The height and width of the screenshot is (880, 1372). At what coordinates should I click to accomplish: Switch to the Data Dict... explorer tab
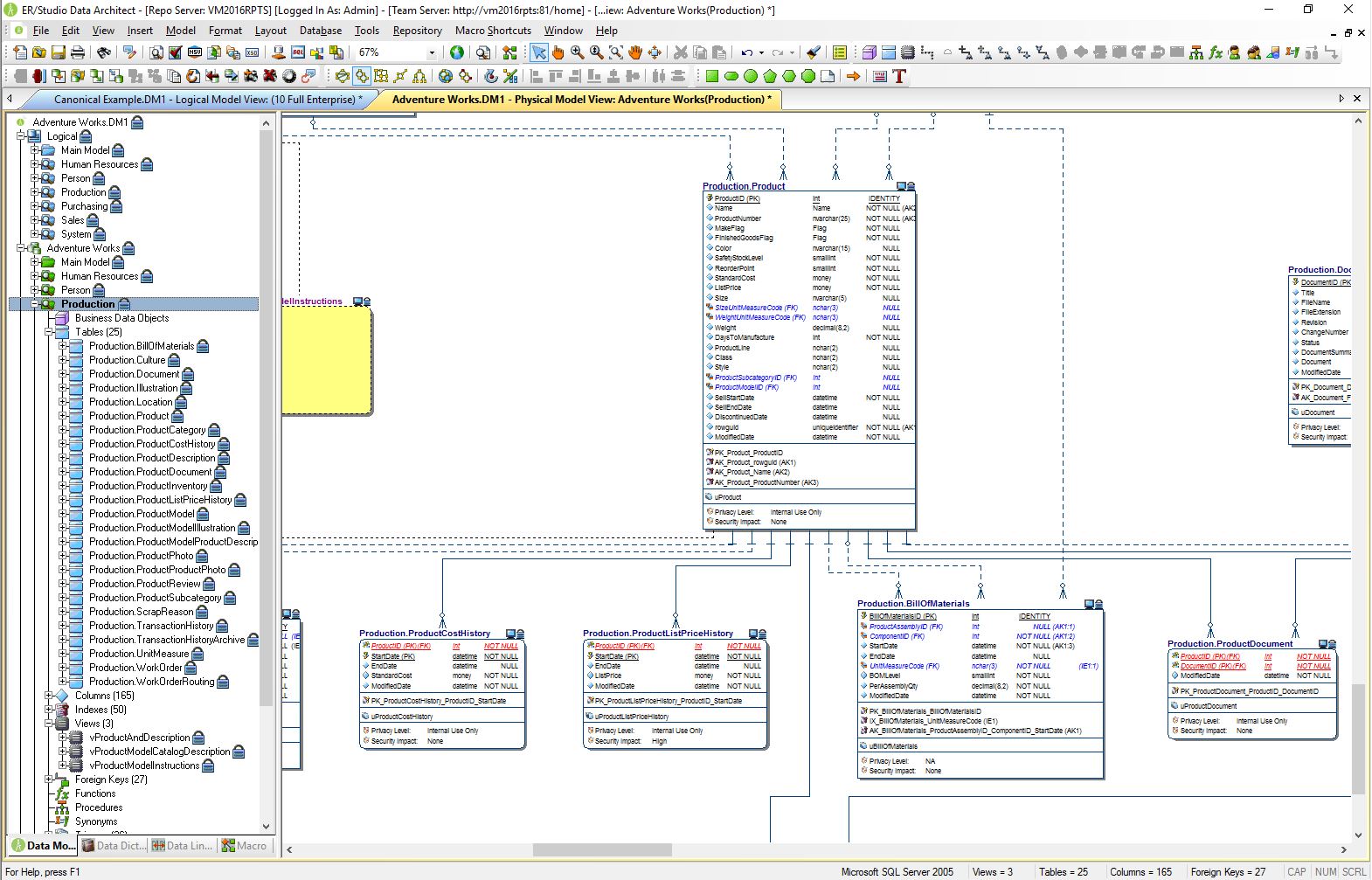pyautogui.click(x=113, y=846)
